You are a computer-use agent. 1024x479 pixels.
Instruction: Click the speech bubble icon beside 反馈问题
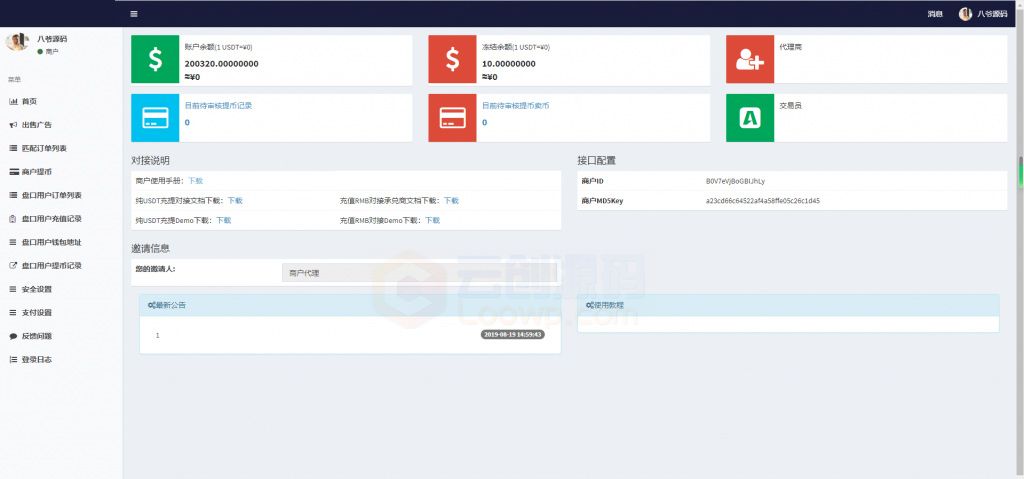pyautogui.click(x=13, y=337)
